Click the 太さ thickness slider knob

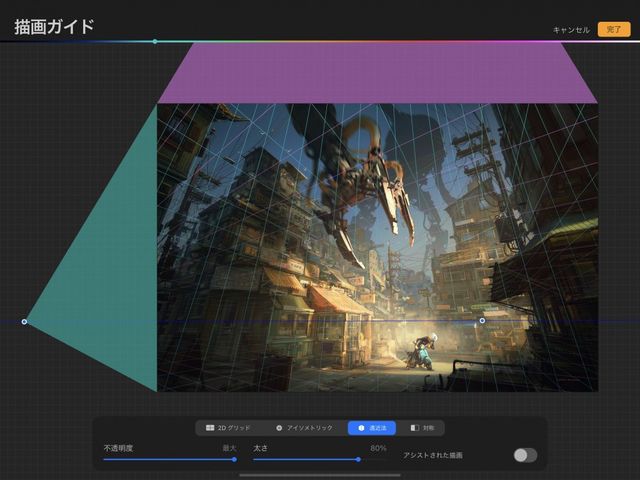[358, 459]
